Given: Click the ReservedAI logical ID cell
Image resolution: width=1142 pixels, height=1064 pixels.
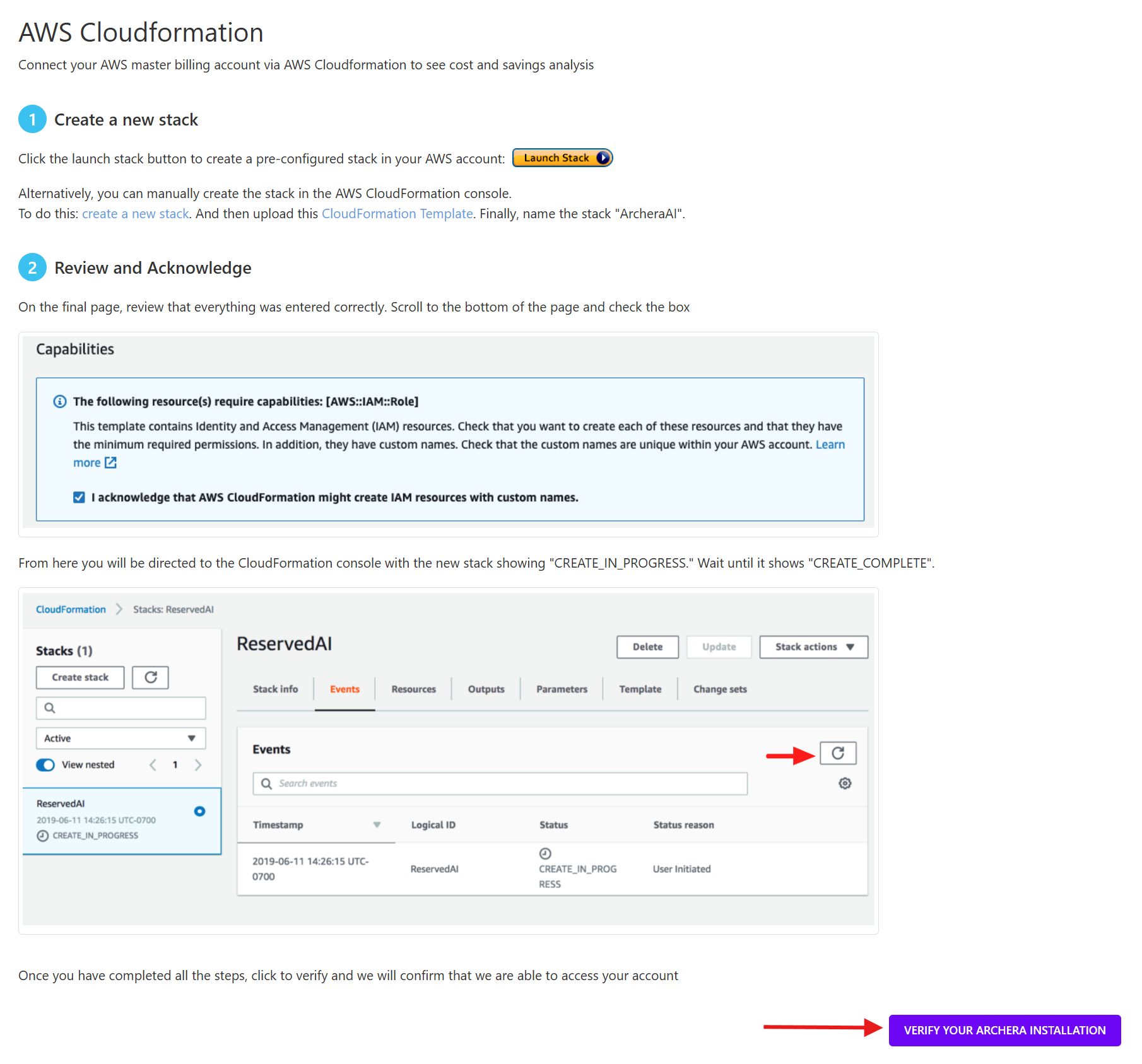Looking at the screenshot, I should (435, 869).
